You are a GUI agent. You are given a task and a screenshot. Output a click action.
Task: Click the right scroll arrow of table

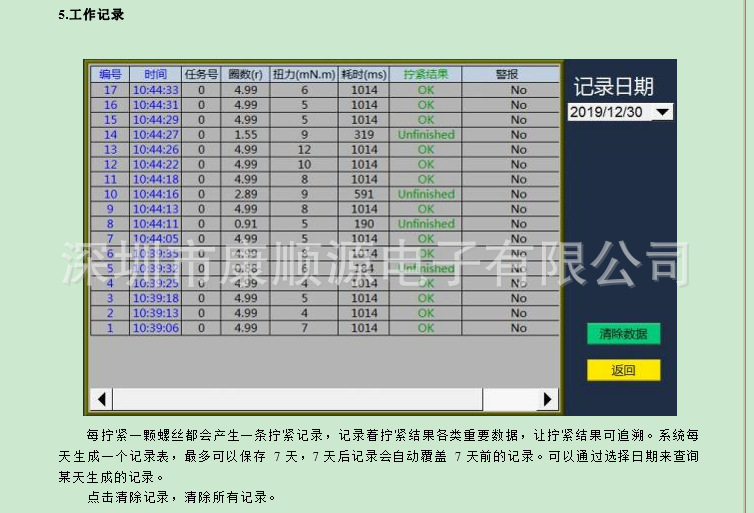tap(547, 399)
